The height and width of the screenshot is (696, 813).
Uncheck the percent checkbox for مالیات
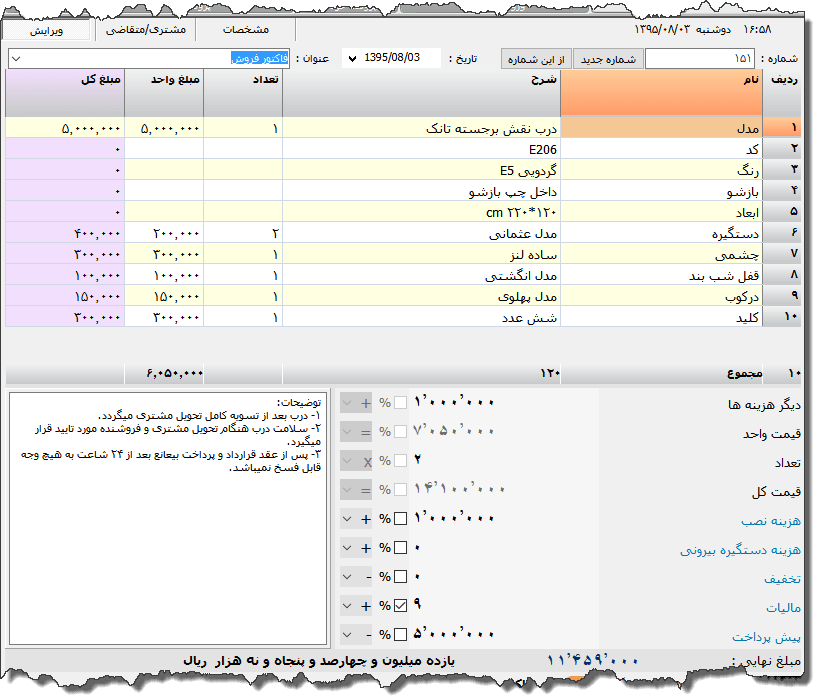click(x=401, y=606)
